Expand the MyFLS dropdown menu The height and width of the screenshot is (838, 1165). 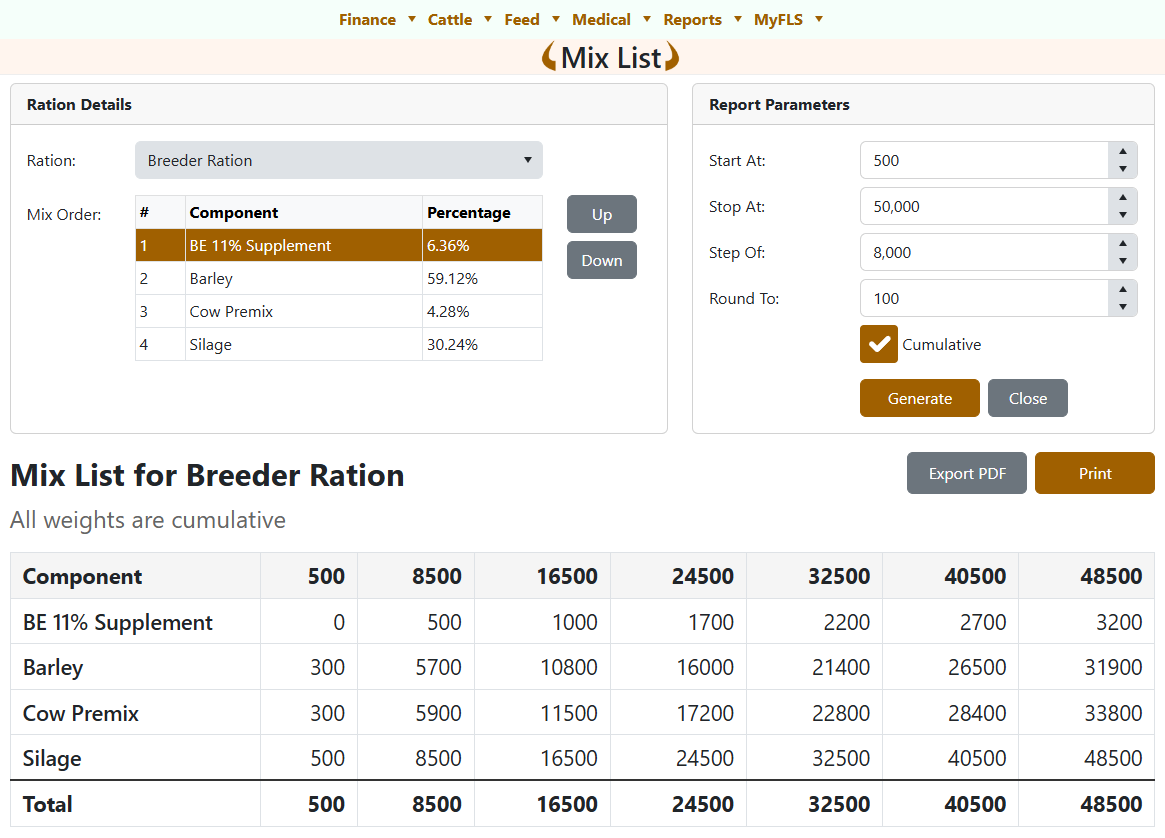coord(788,20)
